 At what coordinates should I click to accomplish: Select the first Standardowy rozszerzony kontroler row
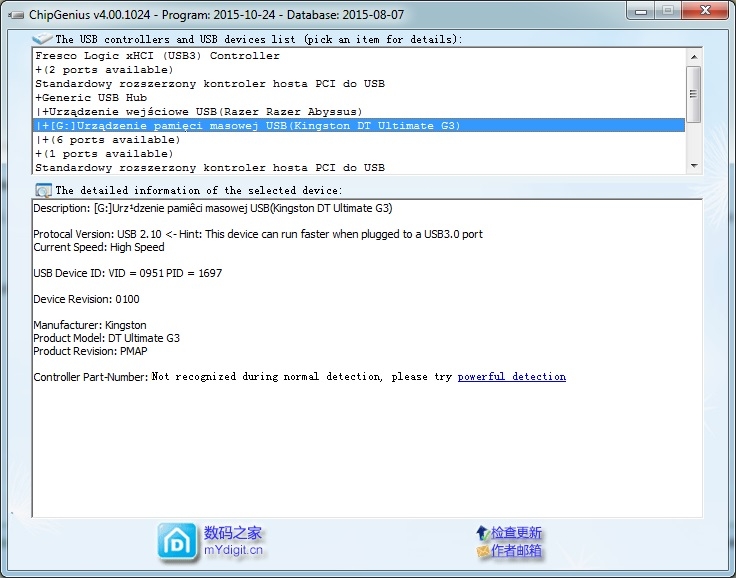pos(359,84)
